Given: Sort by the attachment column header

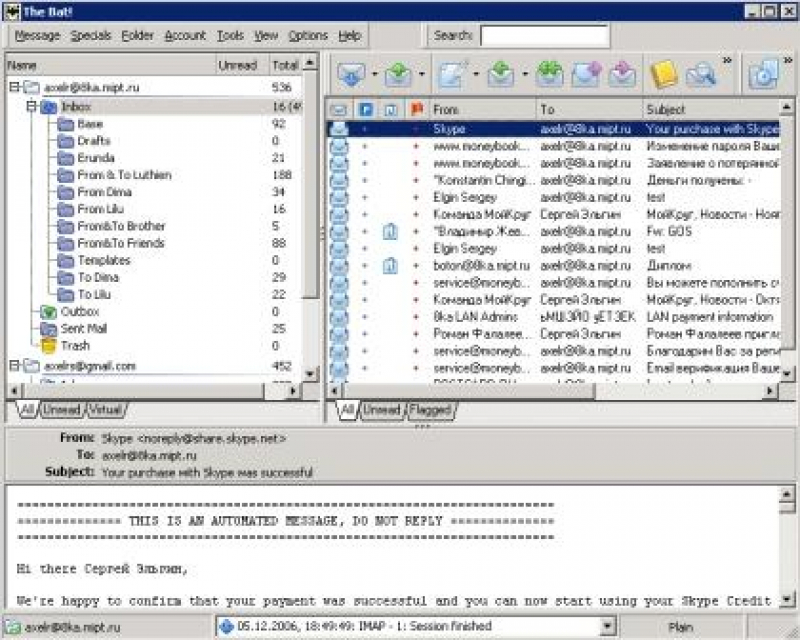Looking at the screenshot, I should click(391, 109).
